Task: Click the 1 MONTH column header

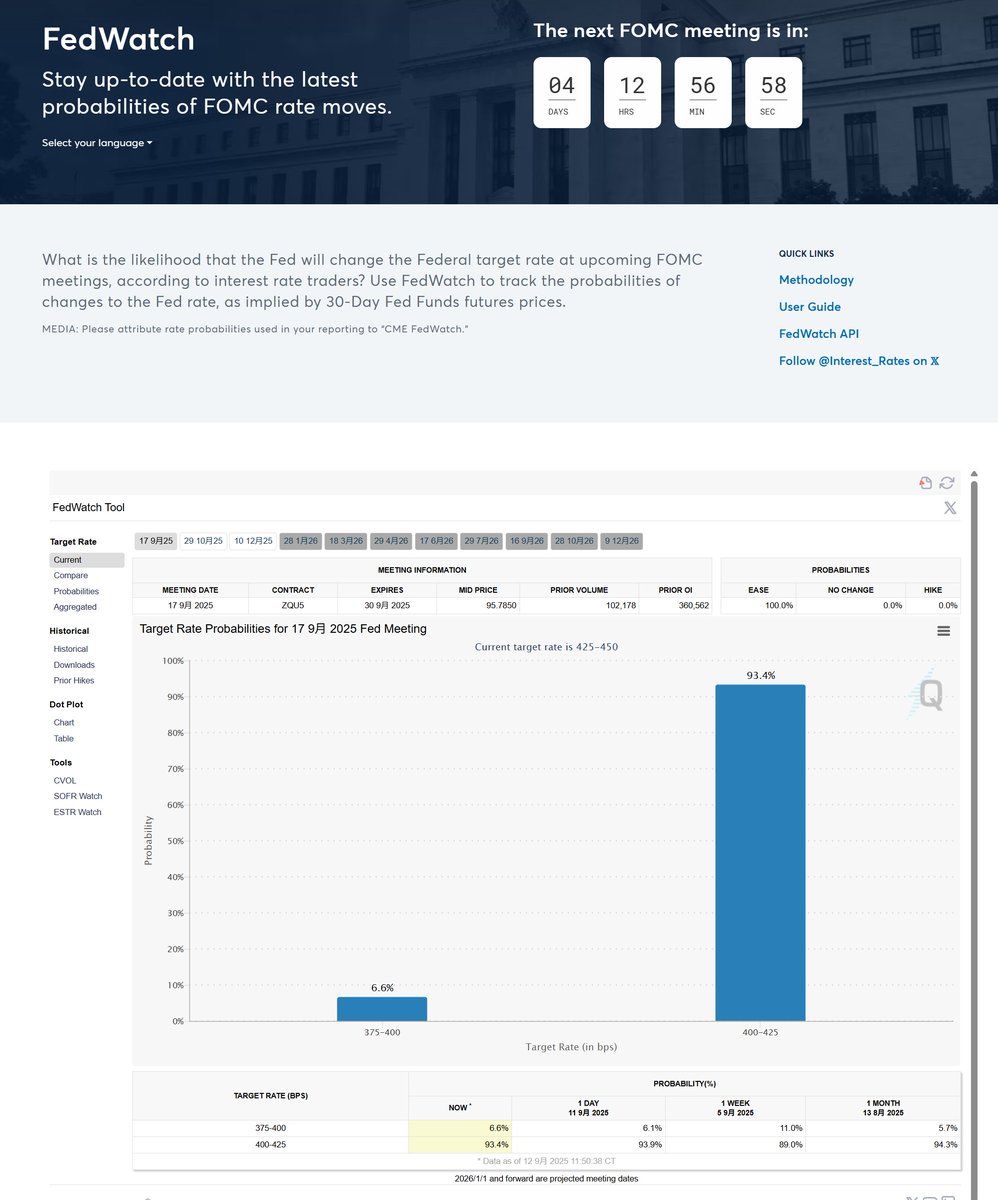Action: [883, 1107]
